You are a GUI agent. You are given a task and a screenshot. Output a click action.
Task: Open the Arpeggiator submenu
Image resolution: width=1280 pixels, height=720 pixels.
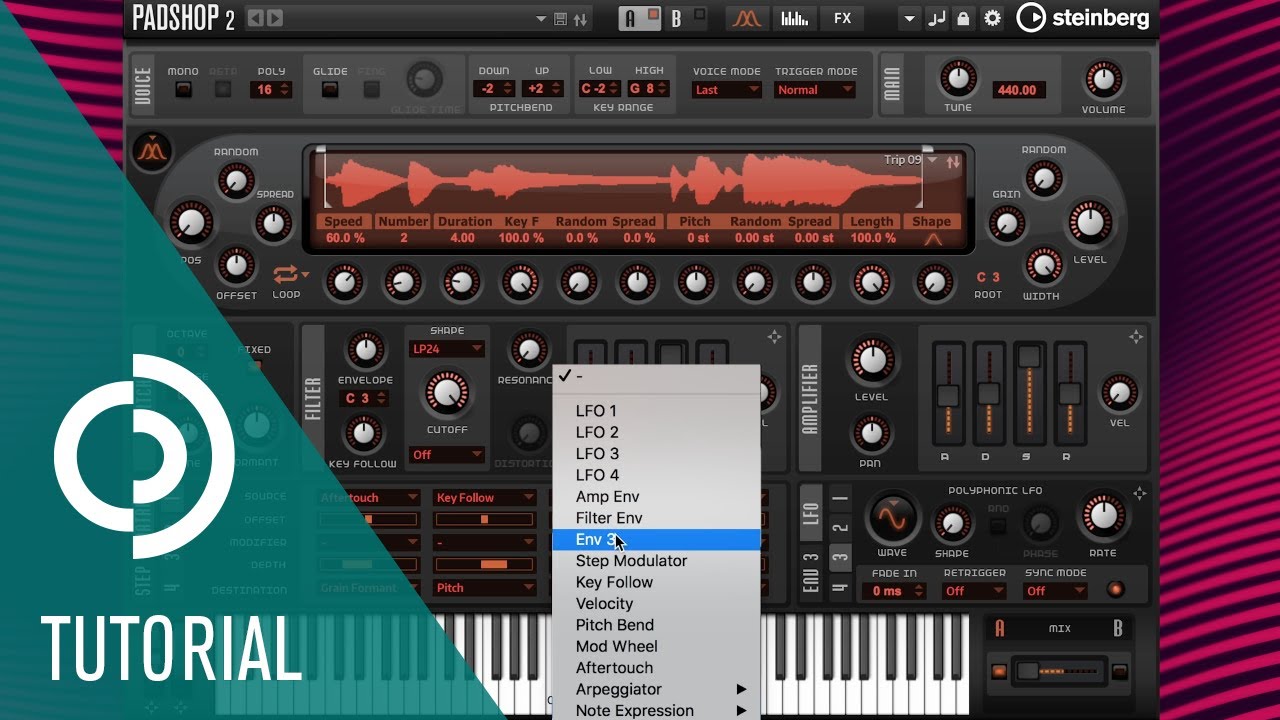click(x=656, y=689)
